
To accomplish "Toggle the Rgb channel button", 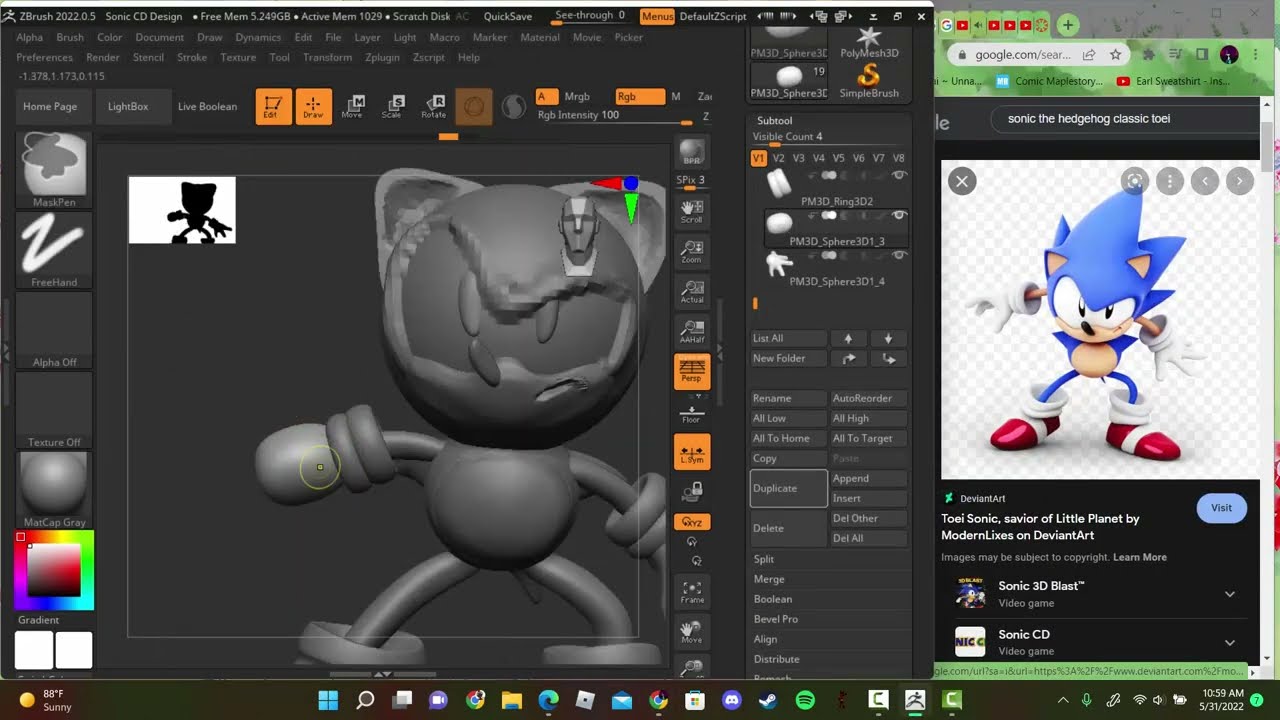I will tap(639, 96).
